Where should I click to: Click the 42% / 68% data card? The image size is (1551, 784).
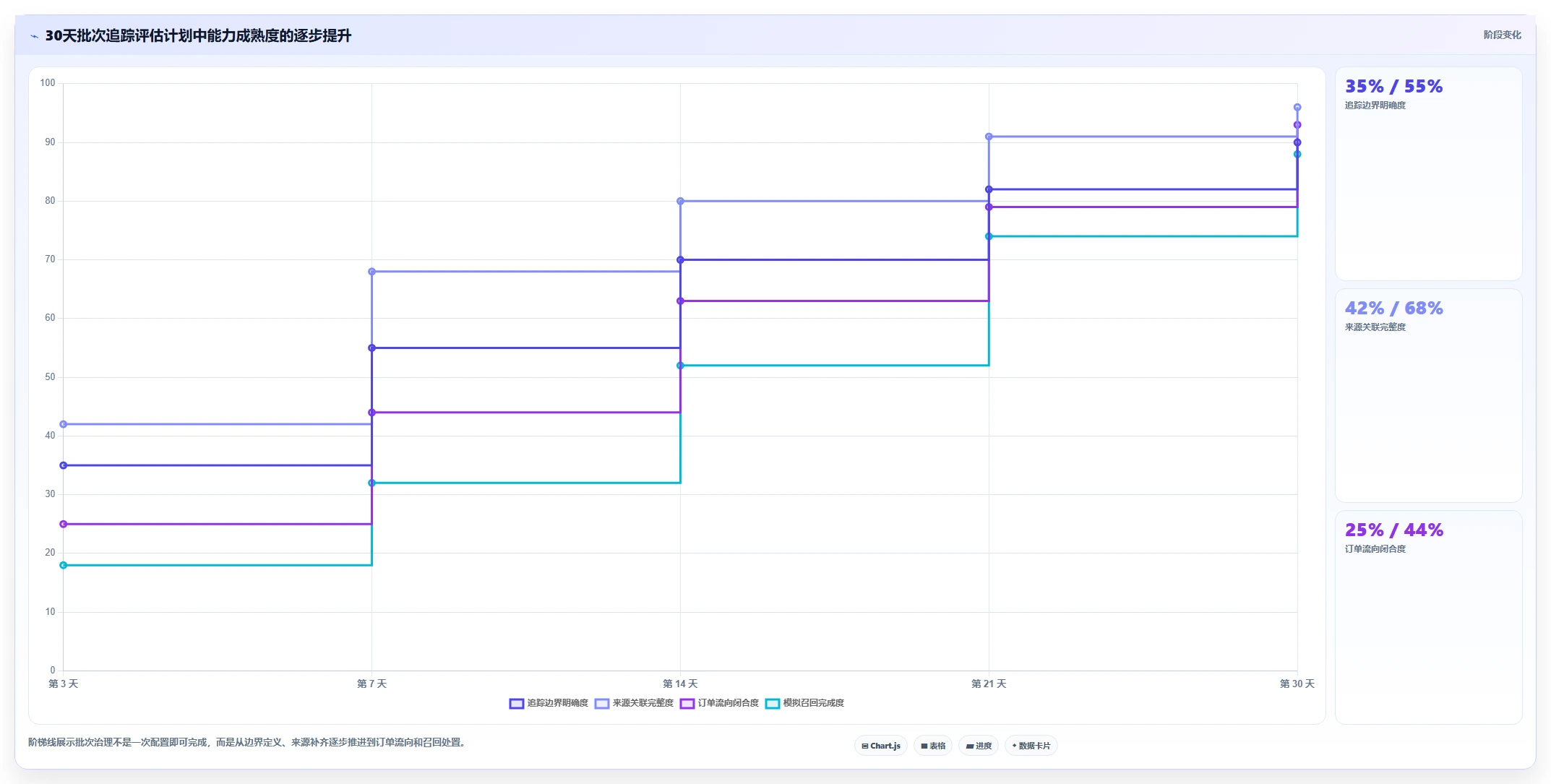1428,396
